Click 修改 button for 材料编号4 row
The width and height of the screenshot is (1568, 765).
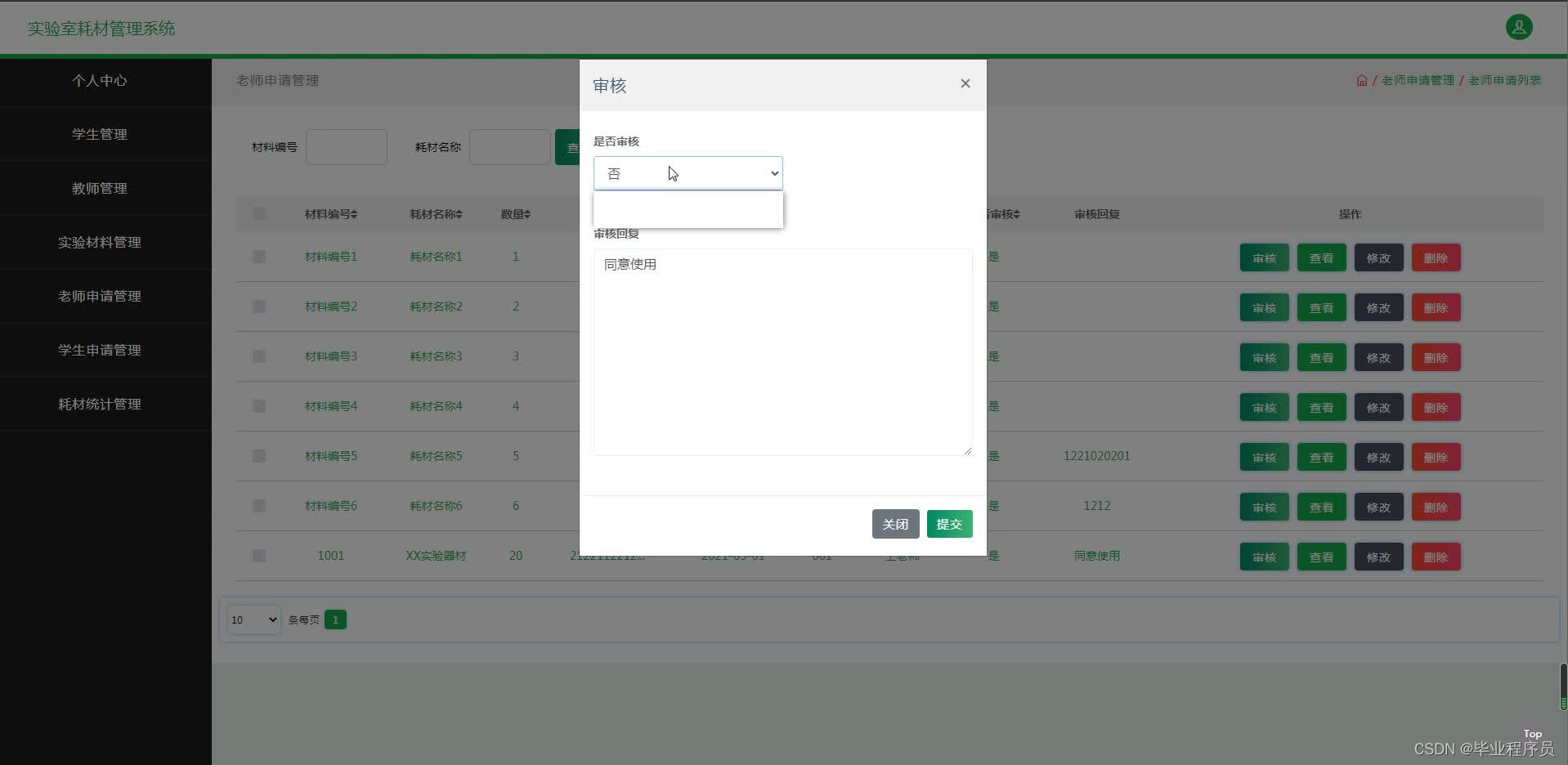click(1378, 407)
